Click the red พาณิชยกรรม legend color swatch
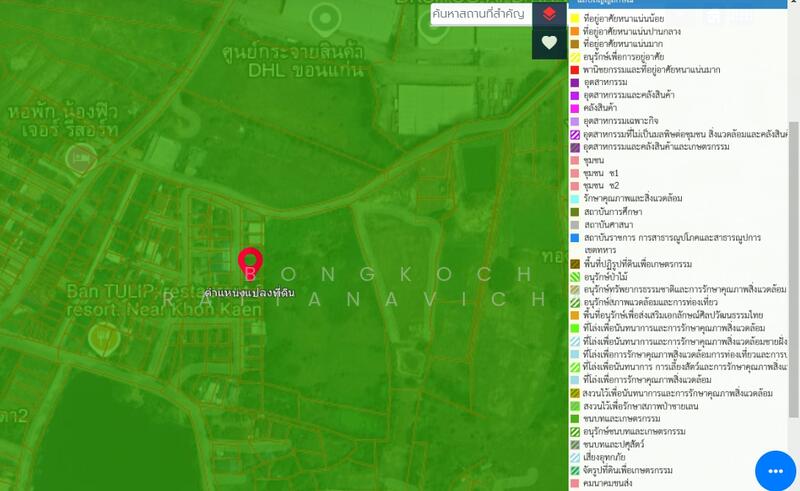Screen dimensions: 800x491 [574, 70]
